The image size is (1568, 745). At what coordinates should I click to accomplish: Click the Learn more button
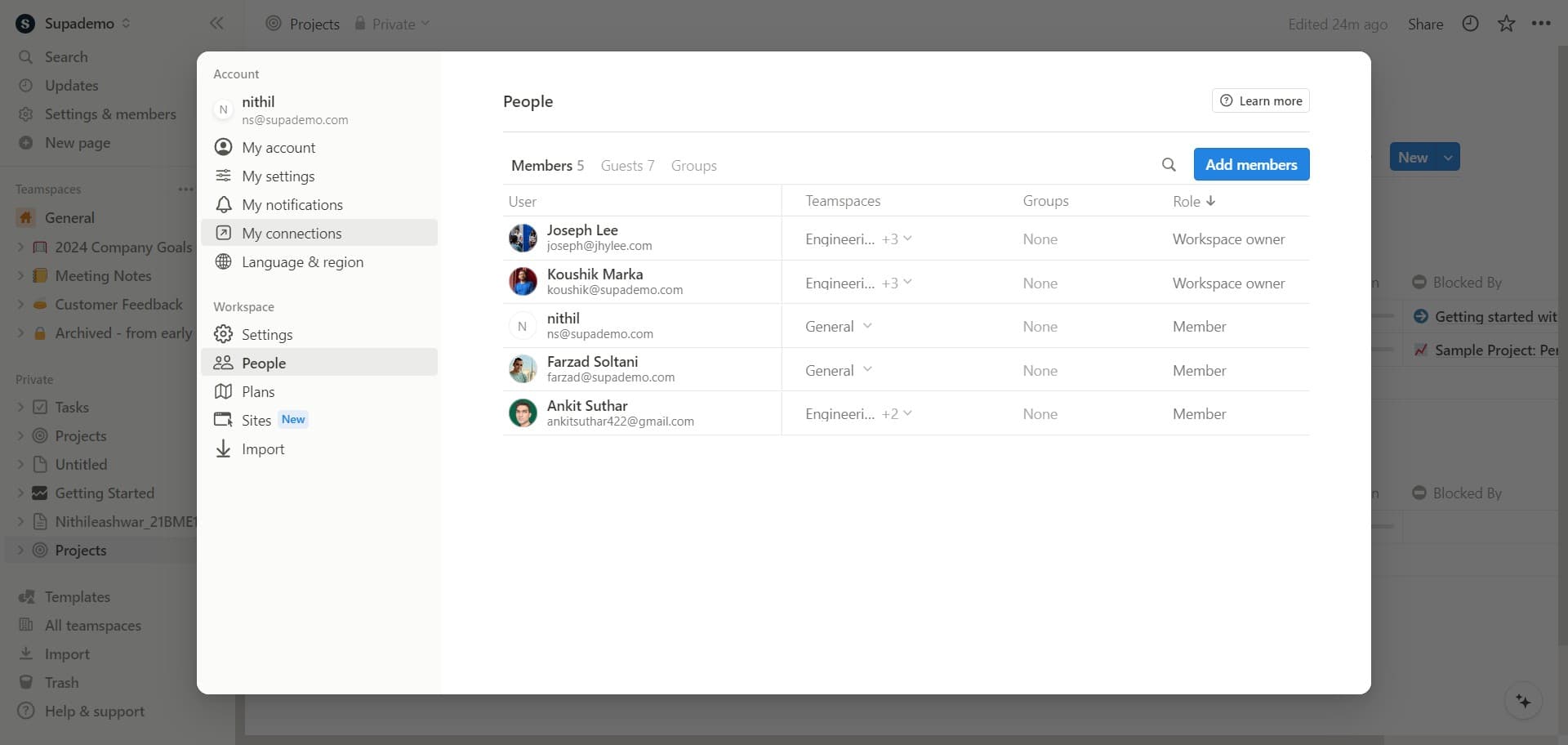(1260, 101)
